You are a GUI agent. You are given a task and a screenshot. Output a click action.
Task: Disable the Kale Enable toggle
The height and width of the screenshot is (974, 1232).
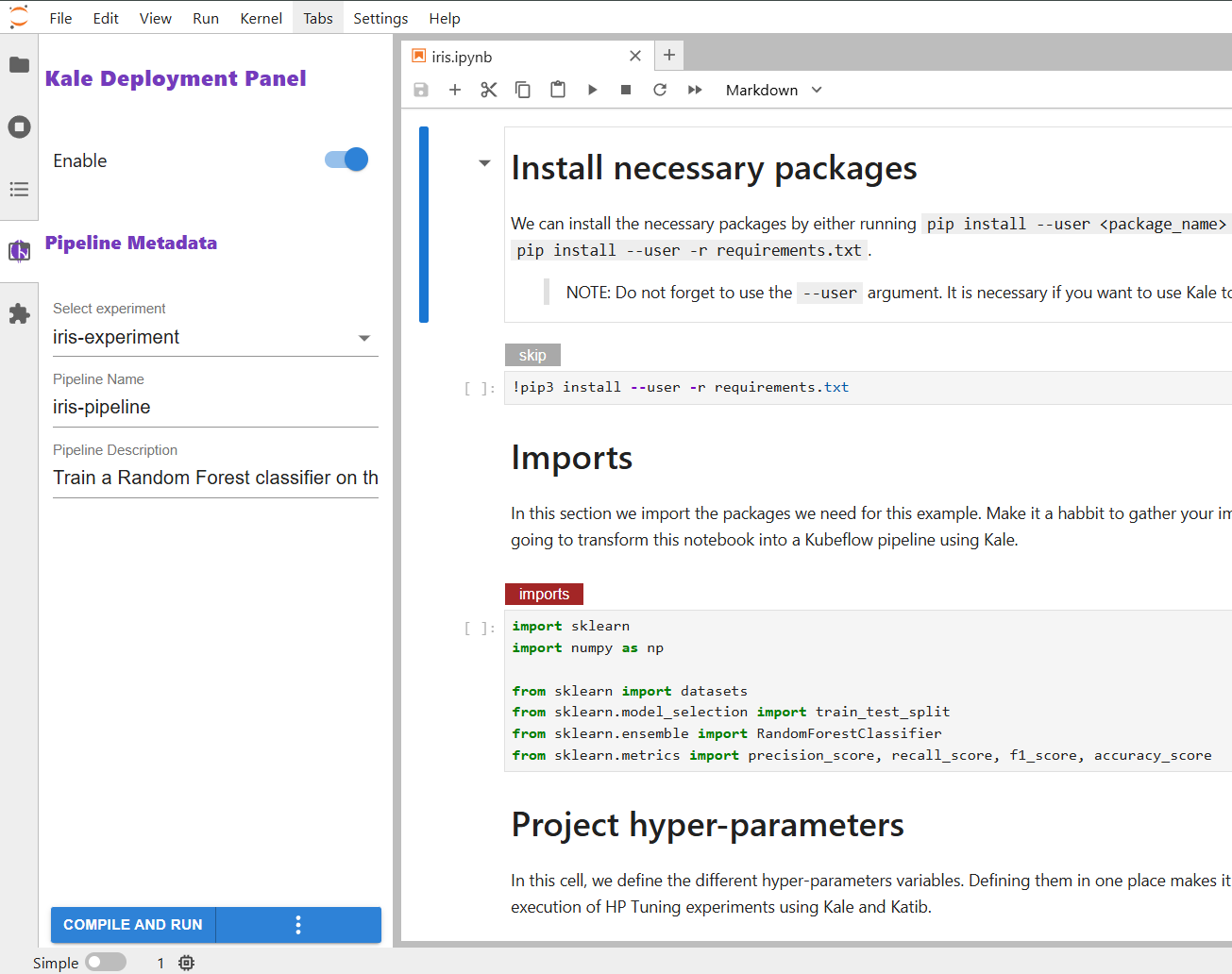pos(346,160)
